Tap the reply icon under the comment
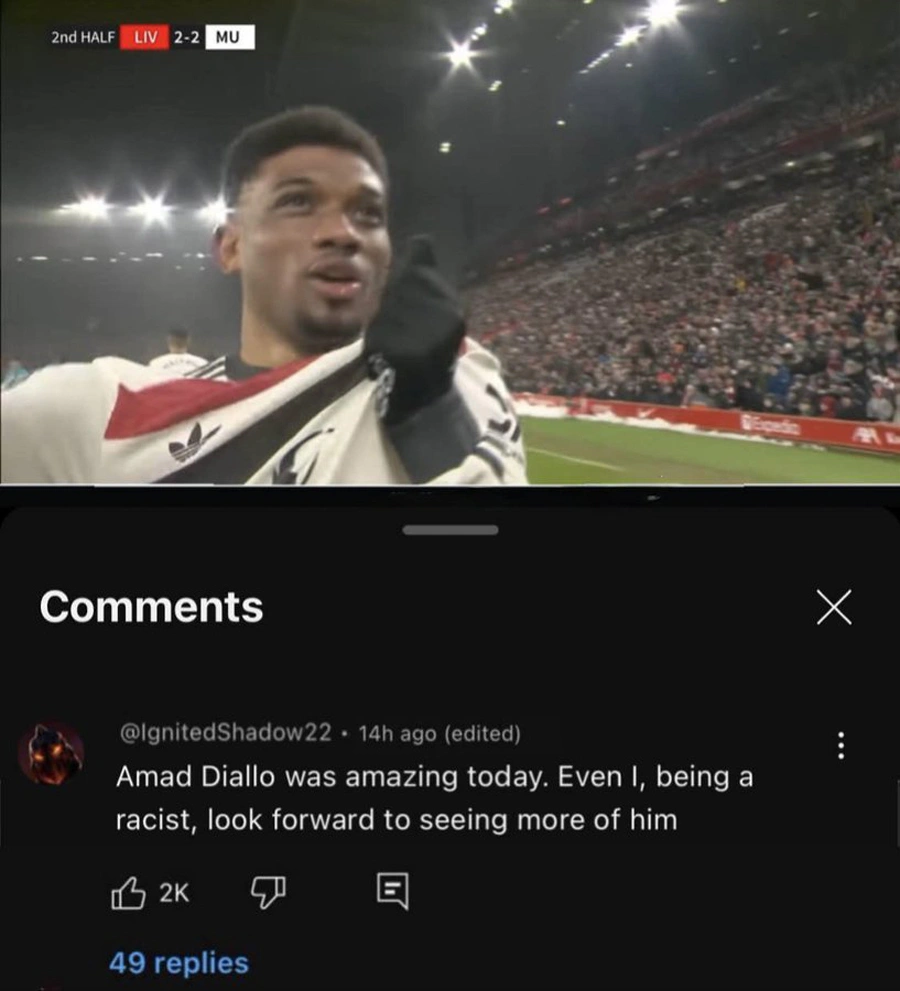This screenshot has width=900, height=991. point(392,891)
